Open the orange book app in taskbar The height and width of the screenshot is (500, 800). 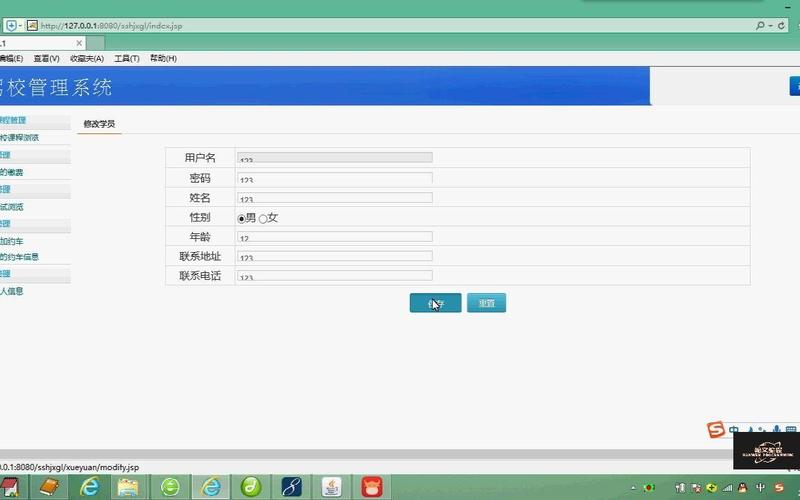tap(49, 487)
